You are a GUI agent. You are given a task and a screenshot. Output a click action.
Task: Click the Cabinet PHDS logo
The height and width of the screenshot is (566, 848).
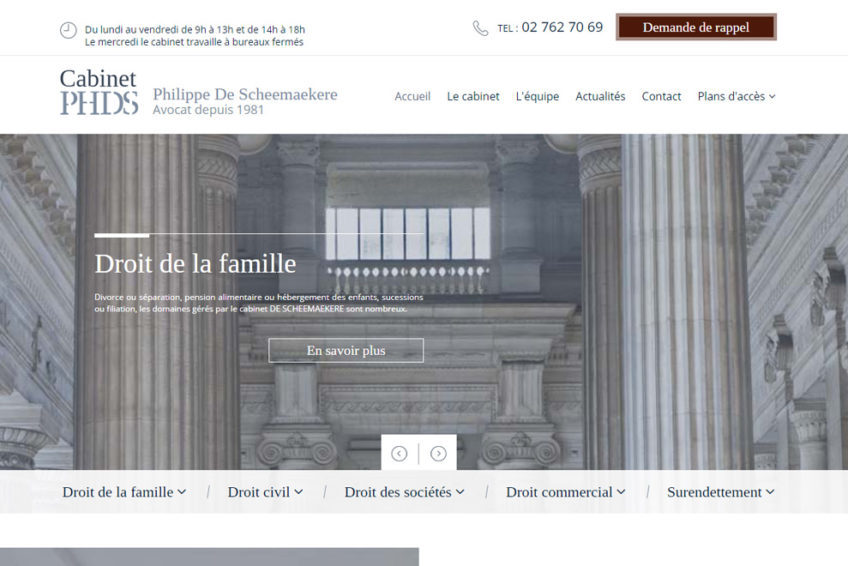pos(98,92)
